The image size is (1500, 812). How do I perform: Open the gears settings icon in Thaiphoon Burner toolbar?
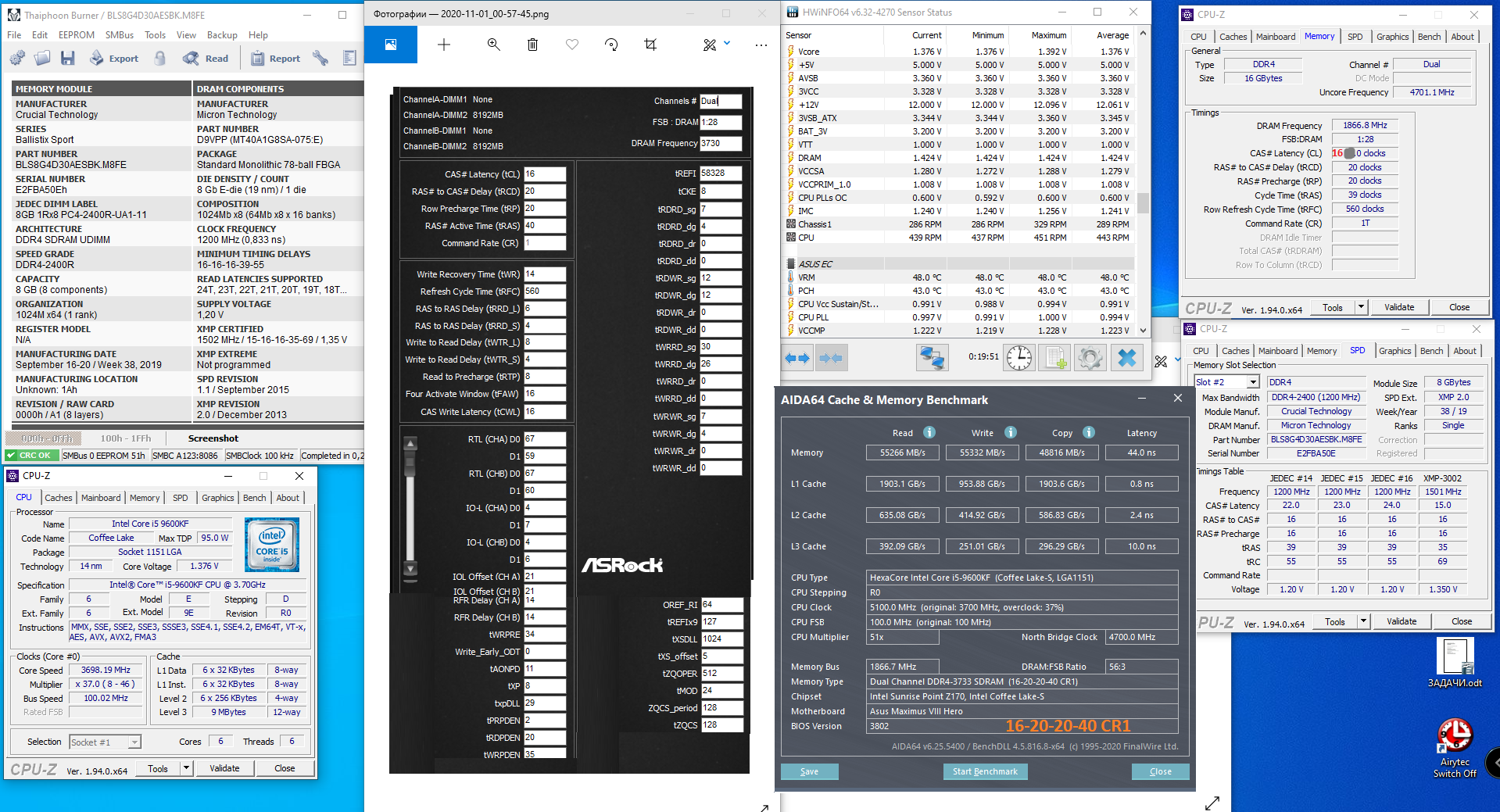click(17, 58)
